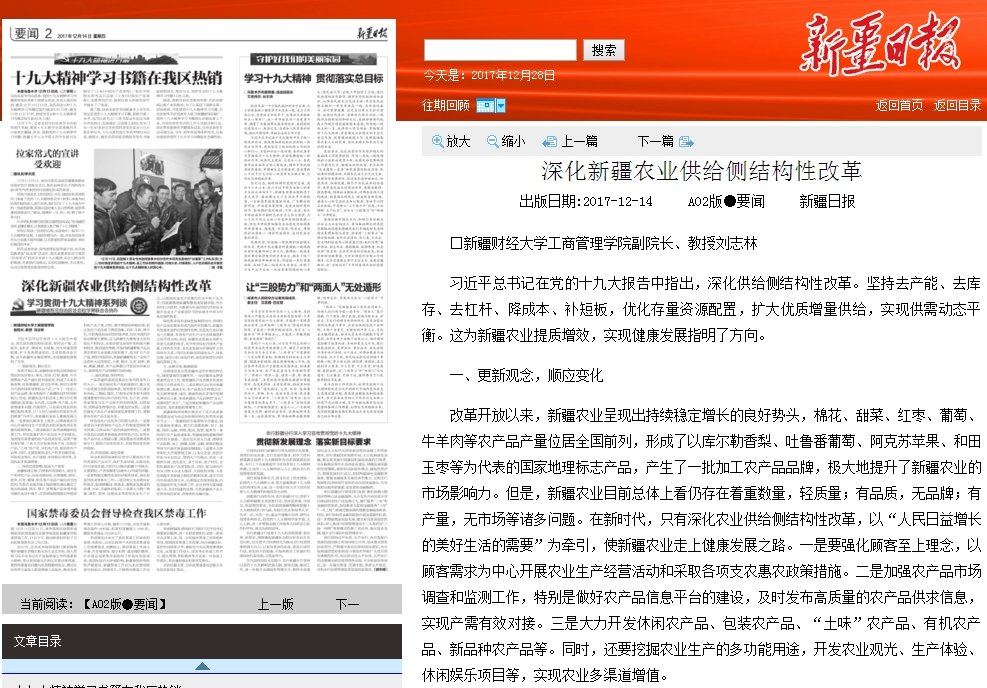Click into the search text field
987x688 pixels.
(x=499, y=50)
